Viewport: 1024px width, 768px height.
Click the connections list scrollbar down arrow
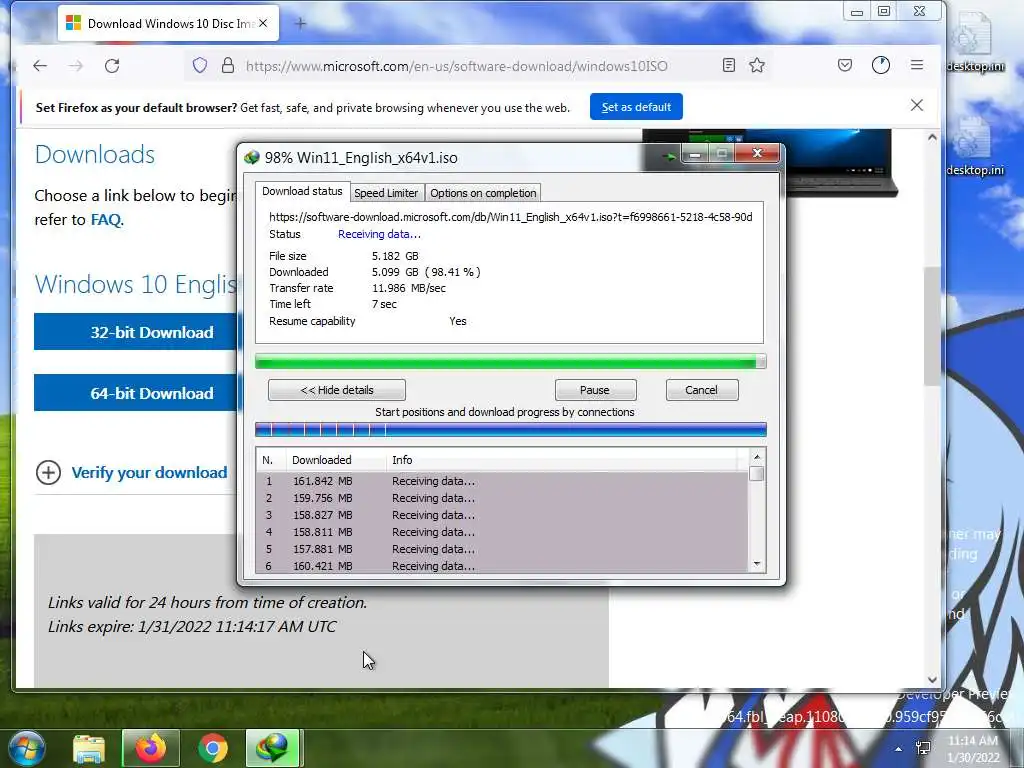757,564
